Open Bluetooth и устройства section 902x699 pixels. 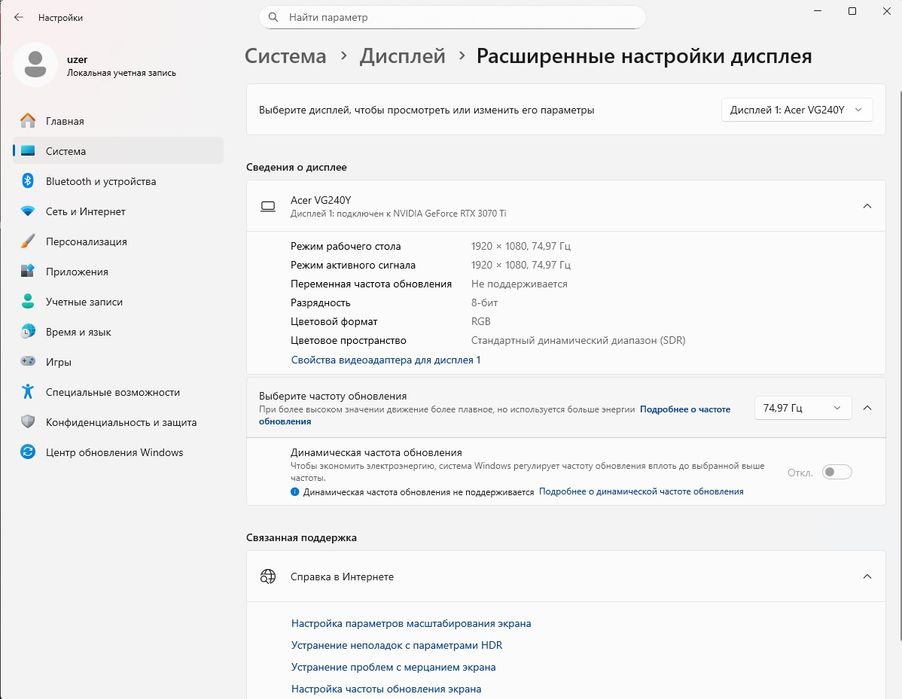point(118,181)
